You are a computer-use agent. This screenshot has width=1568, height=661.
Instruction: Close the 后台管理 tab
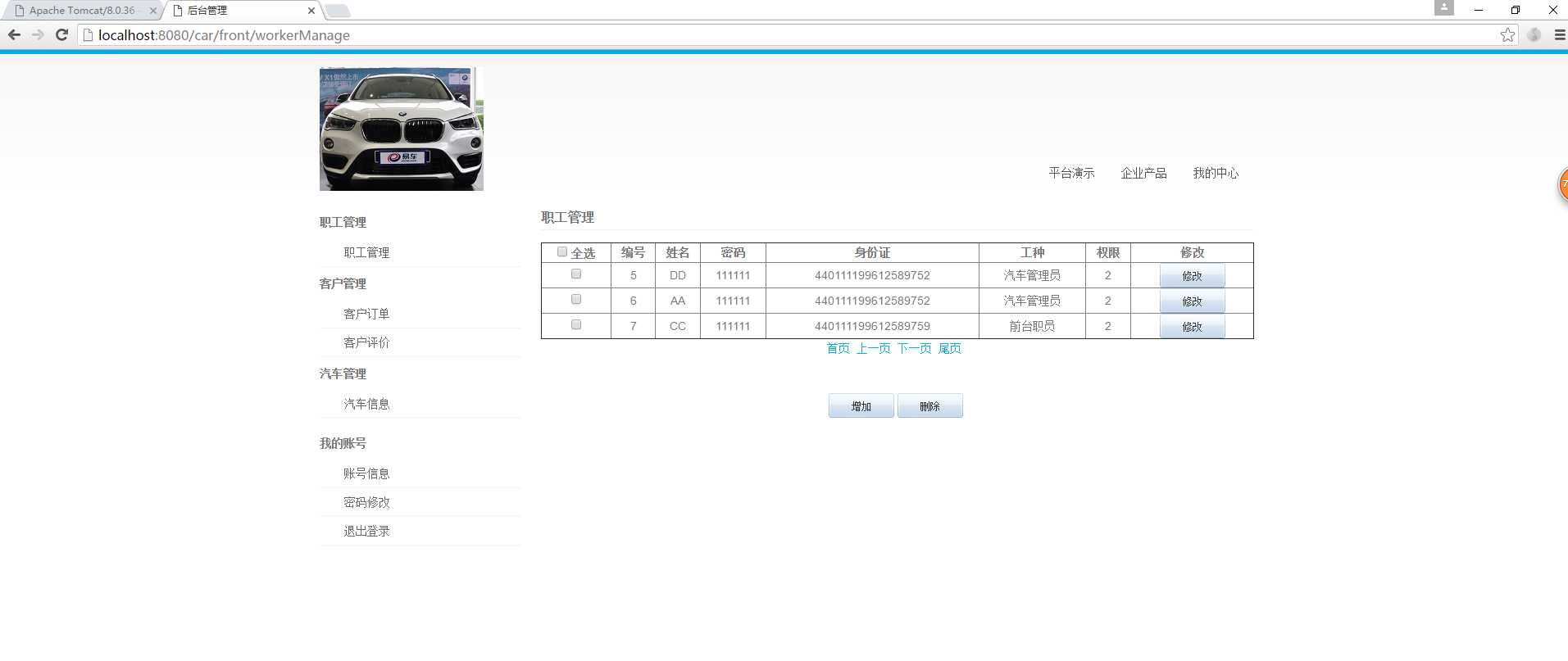tap(311, 11)
